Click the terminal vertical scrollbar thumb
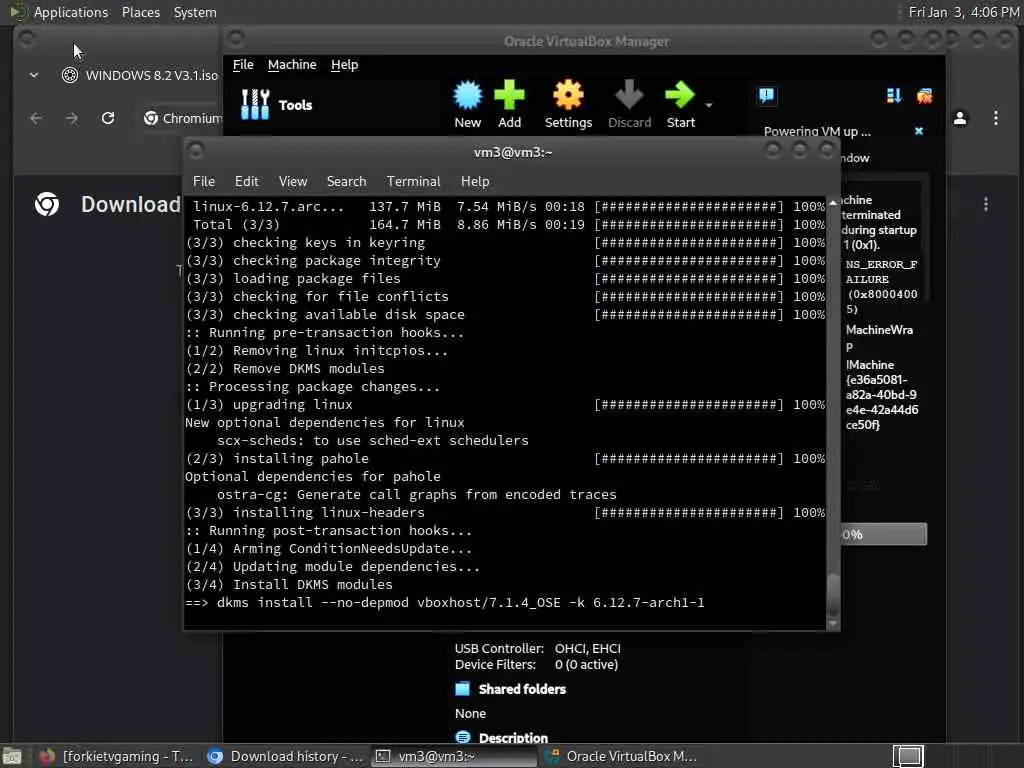 click(833, 594)
